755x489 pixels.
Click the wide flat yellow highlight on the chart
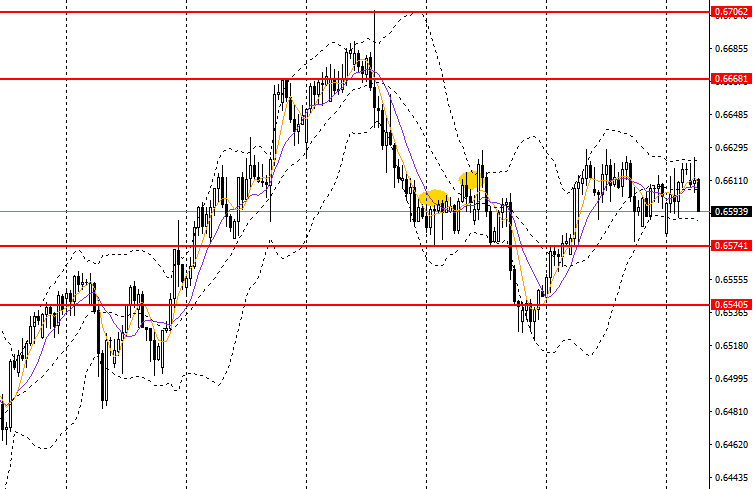pyautogui.click(x=436, y=198)
